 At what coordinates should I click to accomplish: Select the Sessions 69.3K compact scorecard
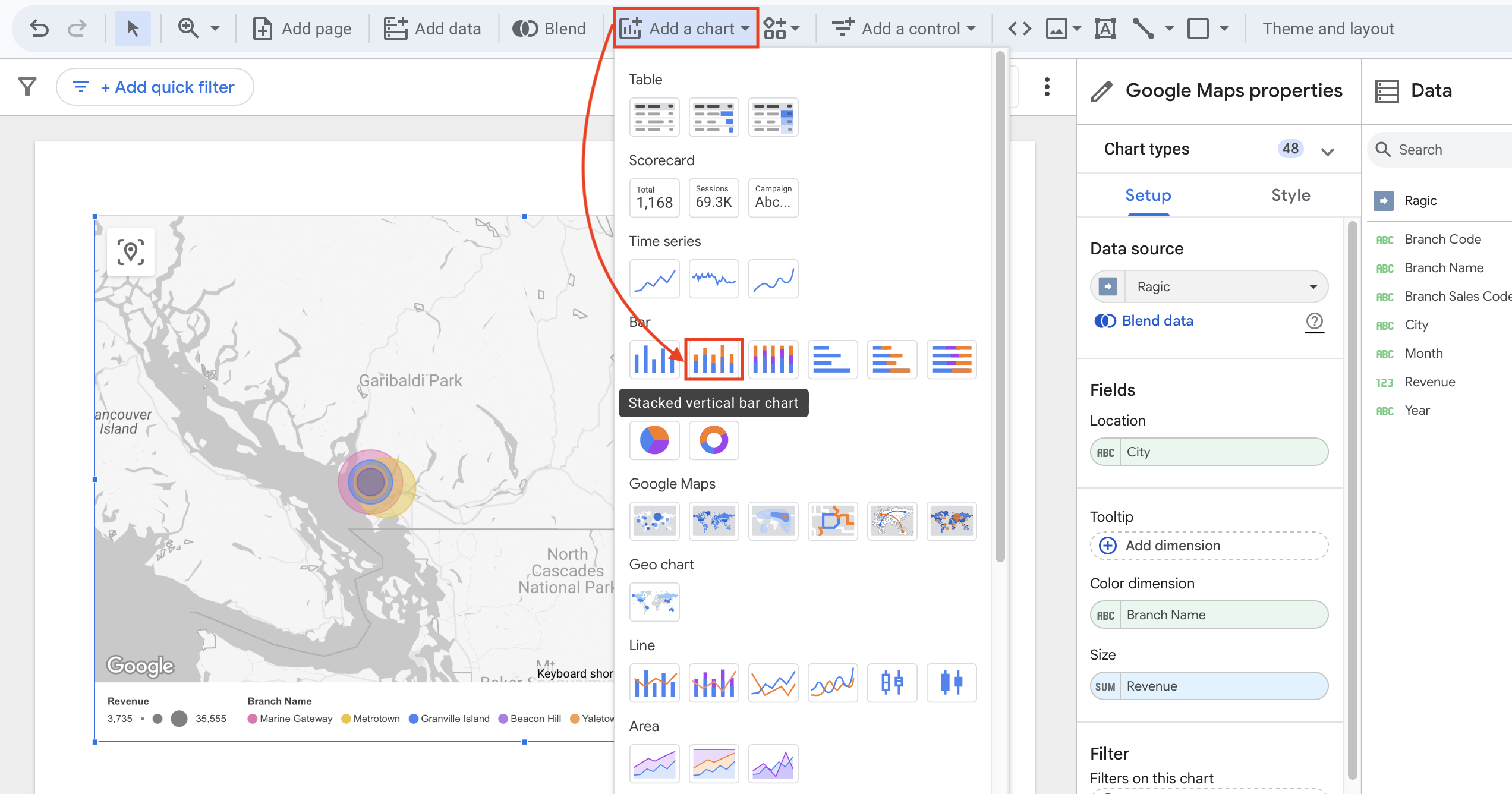point(714,198)
